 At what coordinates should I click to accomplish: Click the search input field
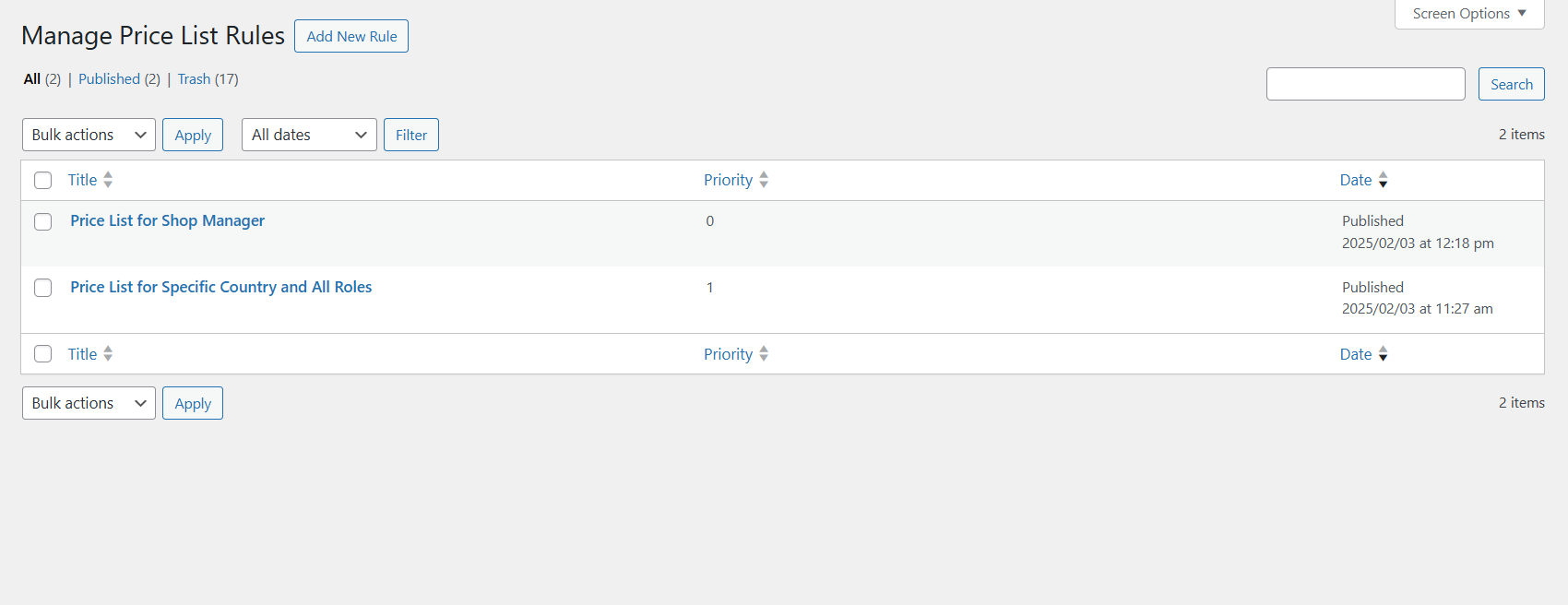pyautogui.click(x=1365, y=84)
